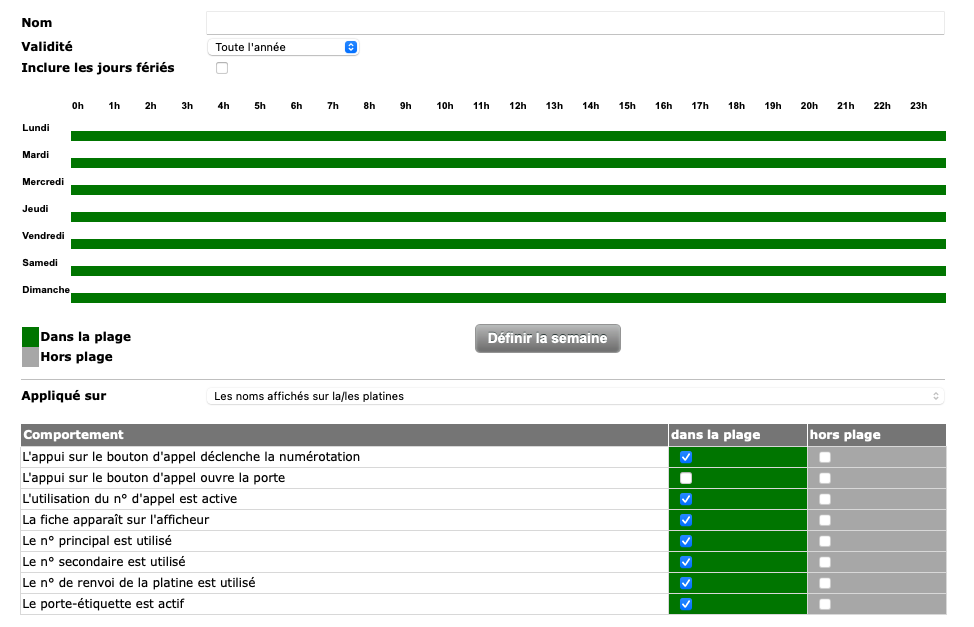Check 'hors plage' for n° de renvoi platine
974x627 pixels.
825,583
